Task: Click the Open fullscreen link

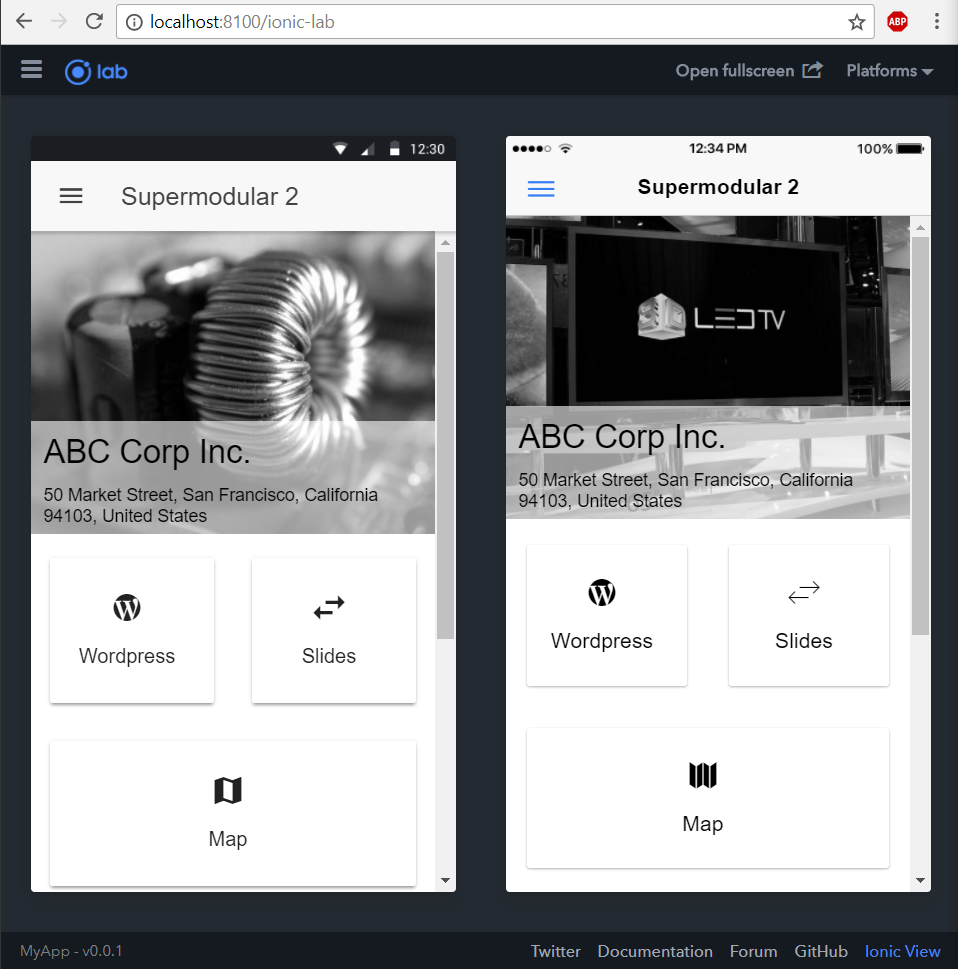Action: [748, 70]
